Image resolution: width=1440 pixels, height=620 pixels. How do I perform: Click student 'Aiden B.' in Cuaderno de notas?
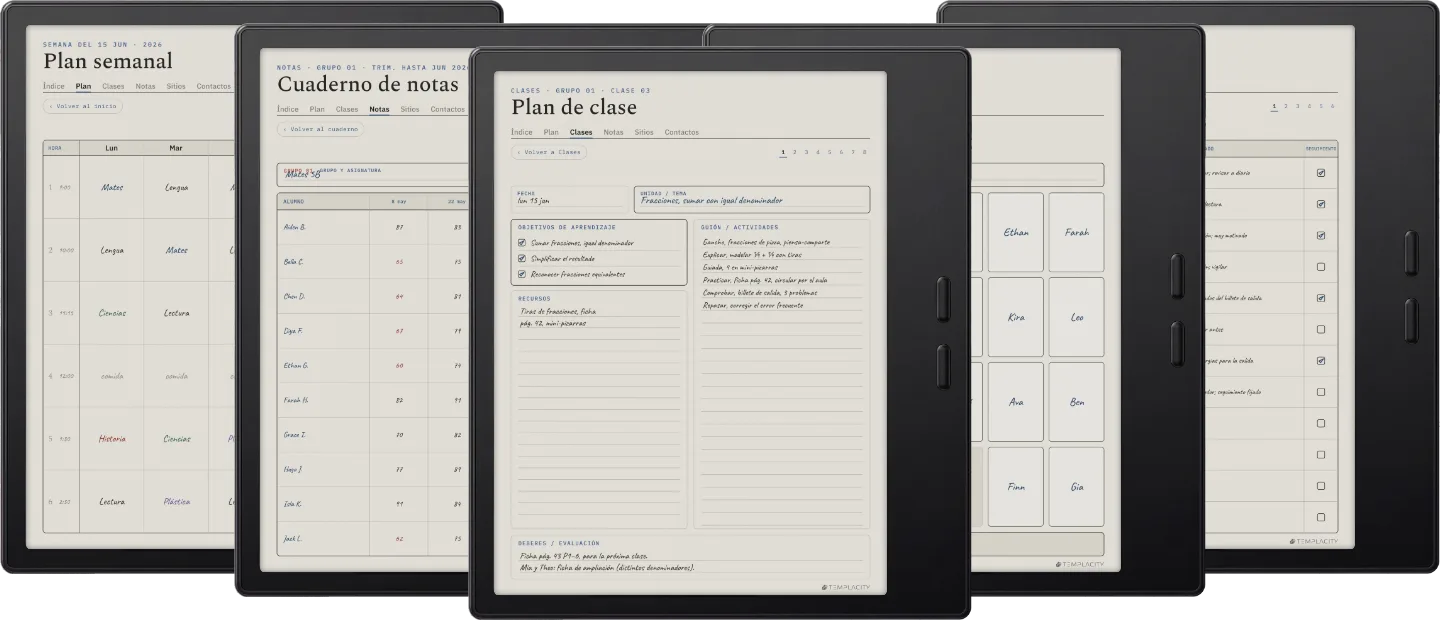(295, 227)
